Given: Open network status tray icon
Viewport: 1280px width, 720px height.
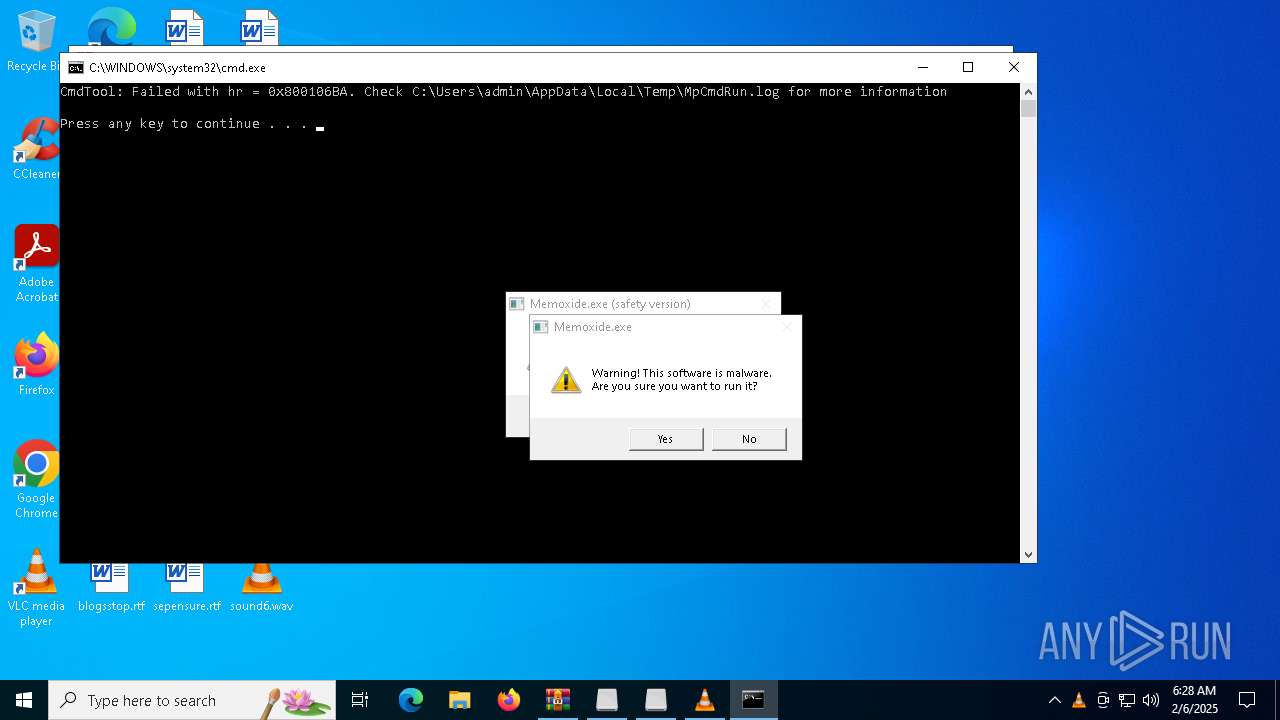Looking at the screenshot, I should pos(1127,700).
